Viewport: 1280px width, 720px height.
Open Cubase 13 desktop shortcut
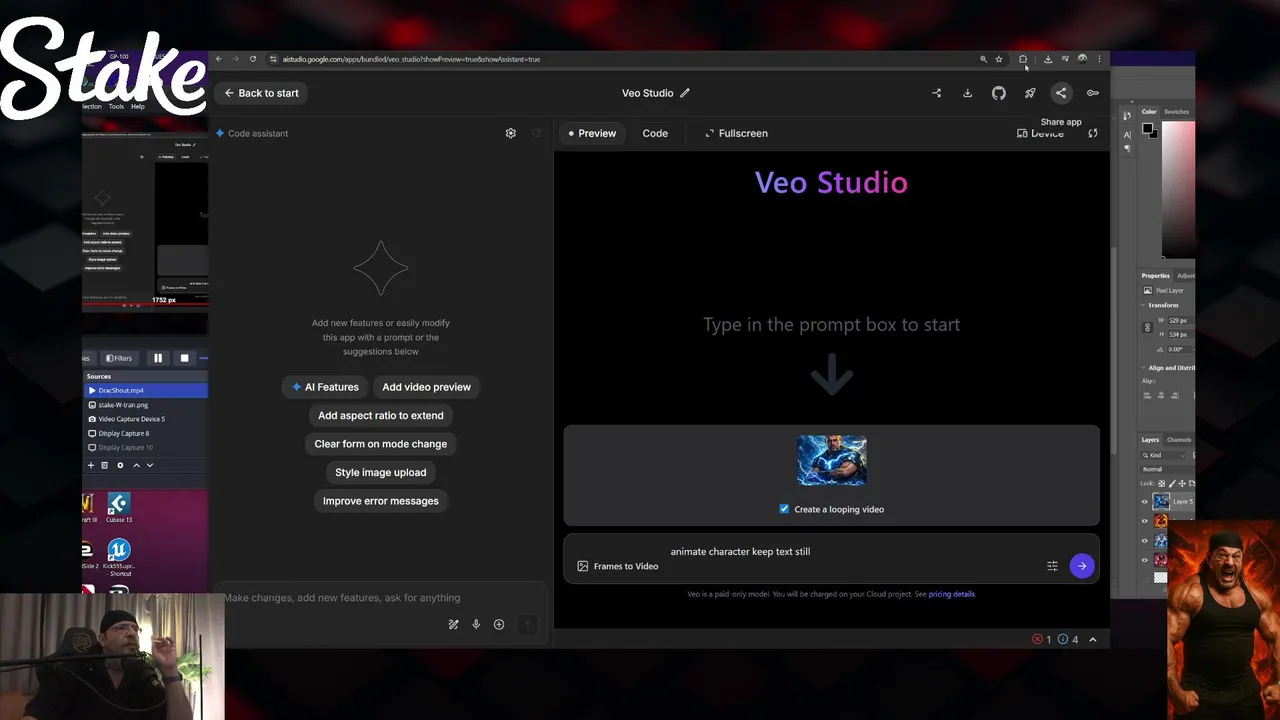point(118,508)
